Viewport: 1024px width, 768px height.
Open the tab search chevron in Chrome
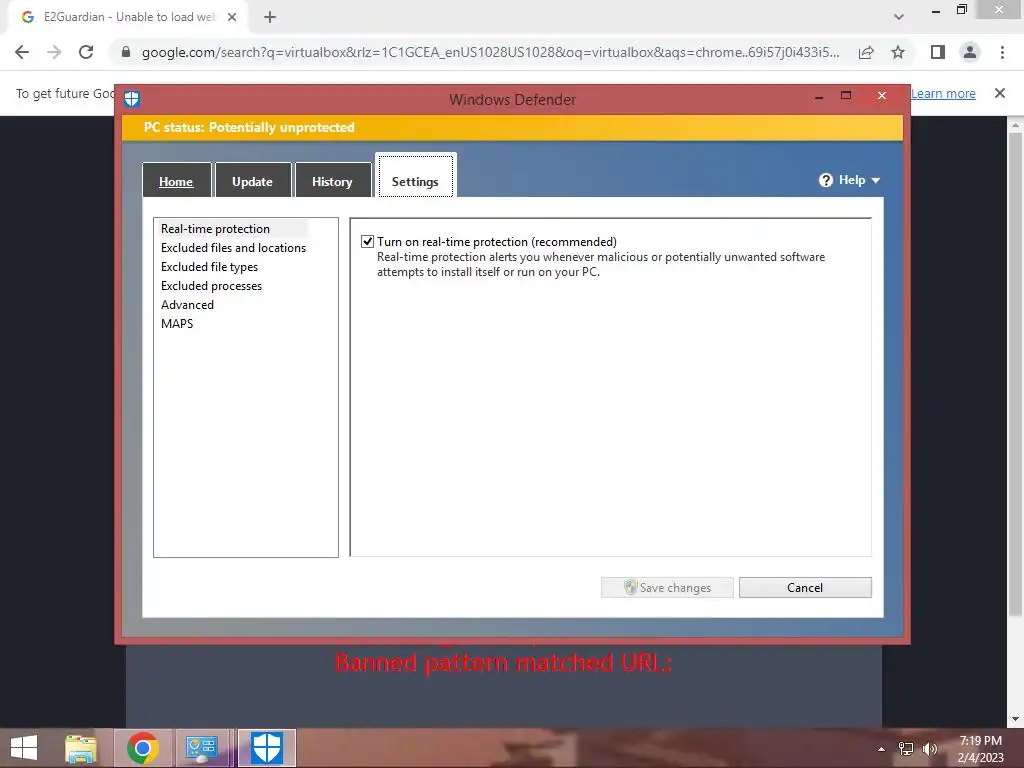899,17
